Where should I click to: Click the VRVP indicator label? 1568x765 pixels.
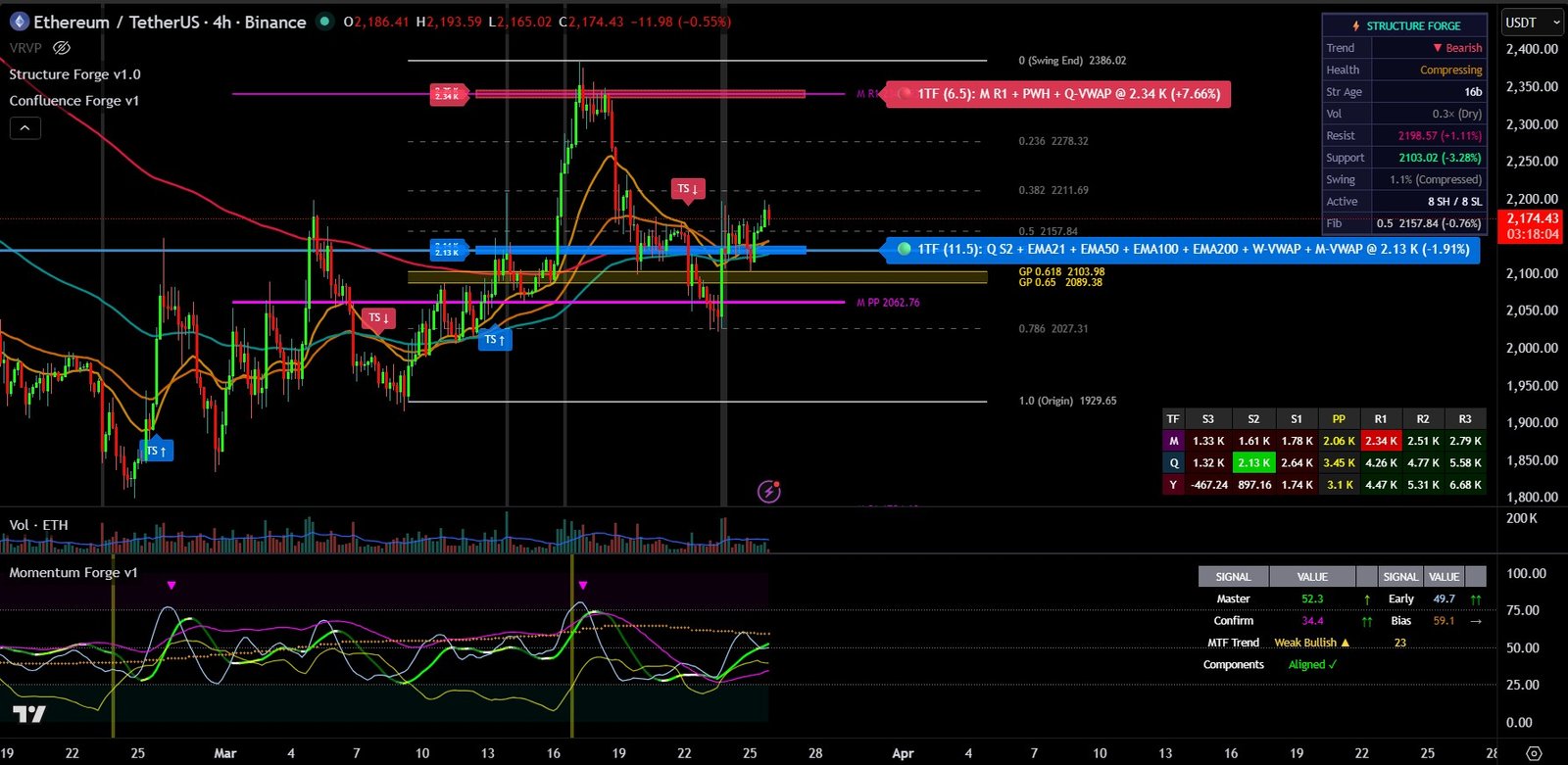25,47
